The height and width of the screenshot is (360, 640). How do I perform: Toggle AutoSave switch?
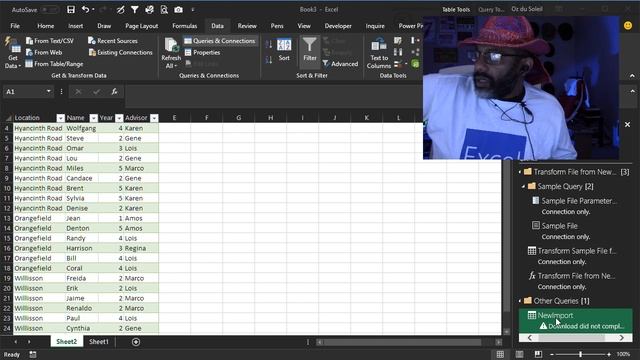pos(51,9)
